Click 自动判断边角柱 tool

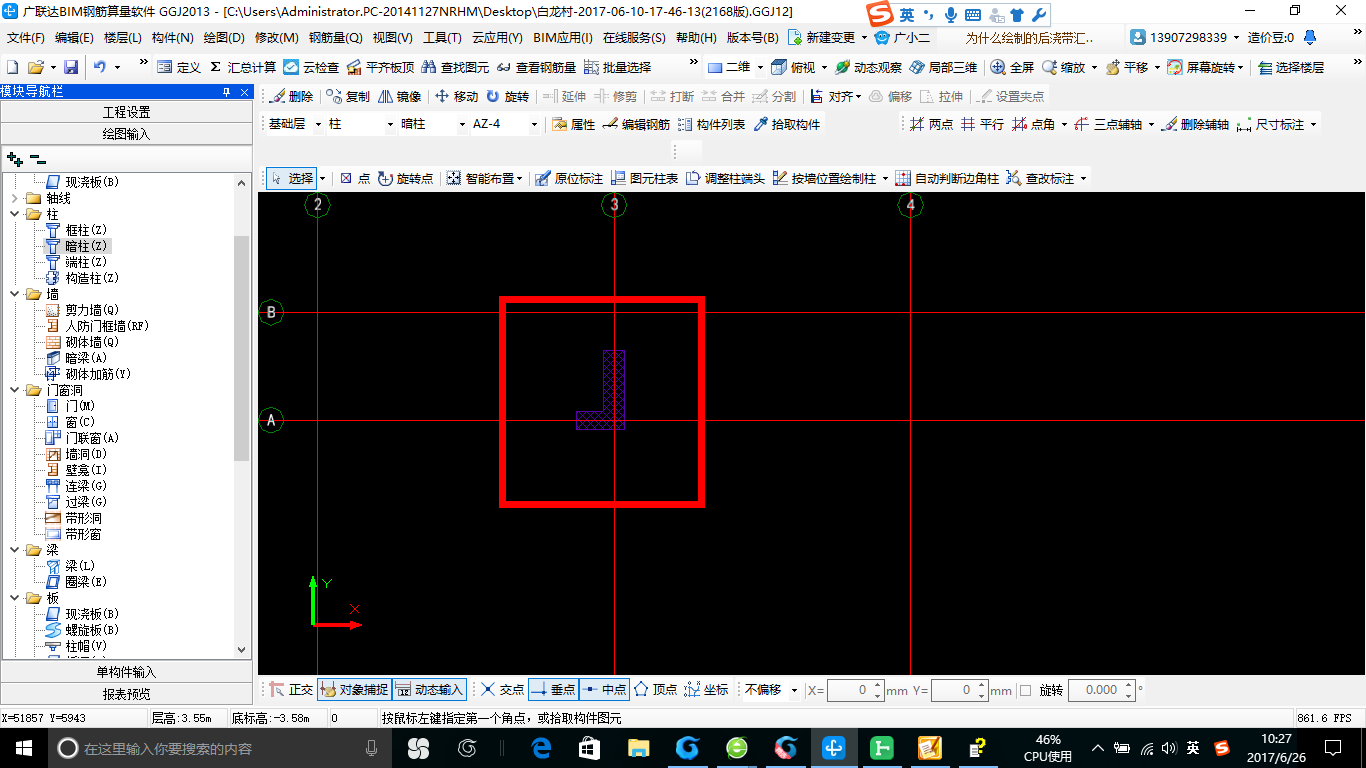[947, 178]
